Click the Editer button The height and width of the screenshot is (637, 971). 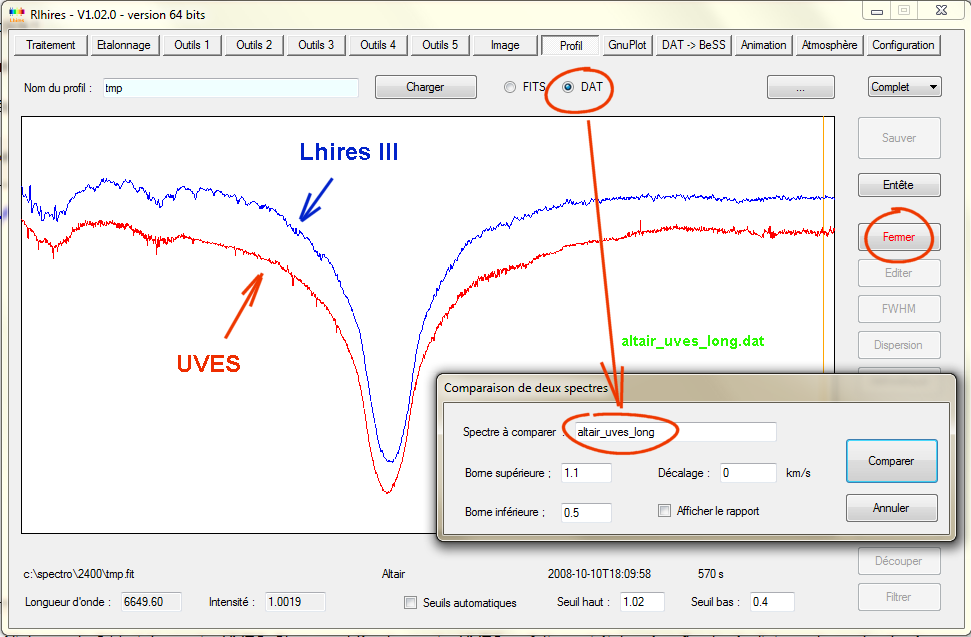(x=899, y=273)
